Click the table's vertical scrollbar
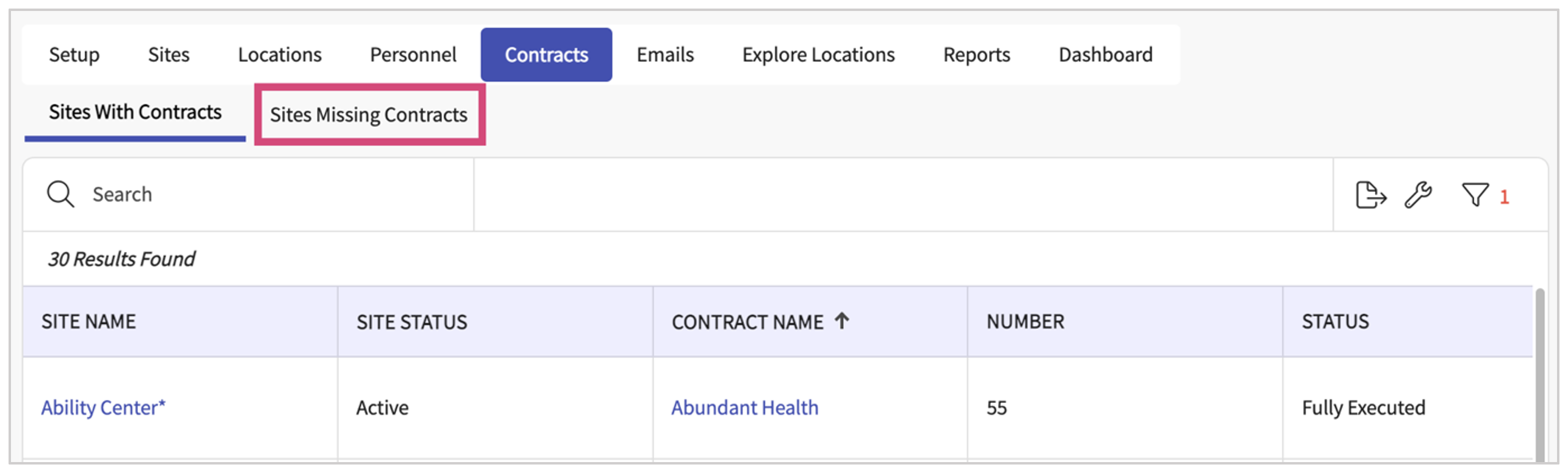 pyautogui.click(x=1539, y=372)
